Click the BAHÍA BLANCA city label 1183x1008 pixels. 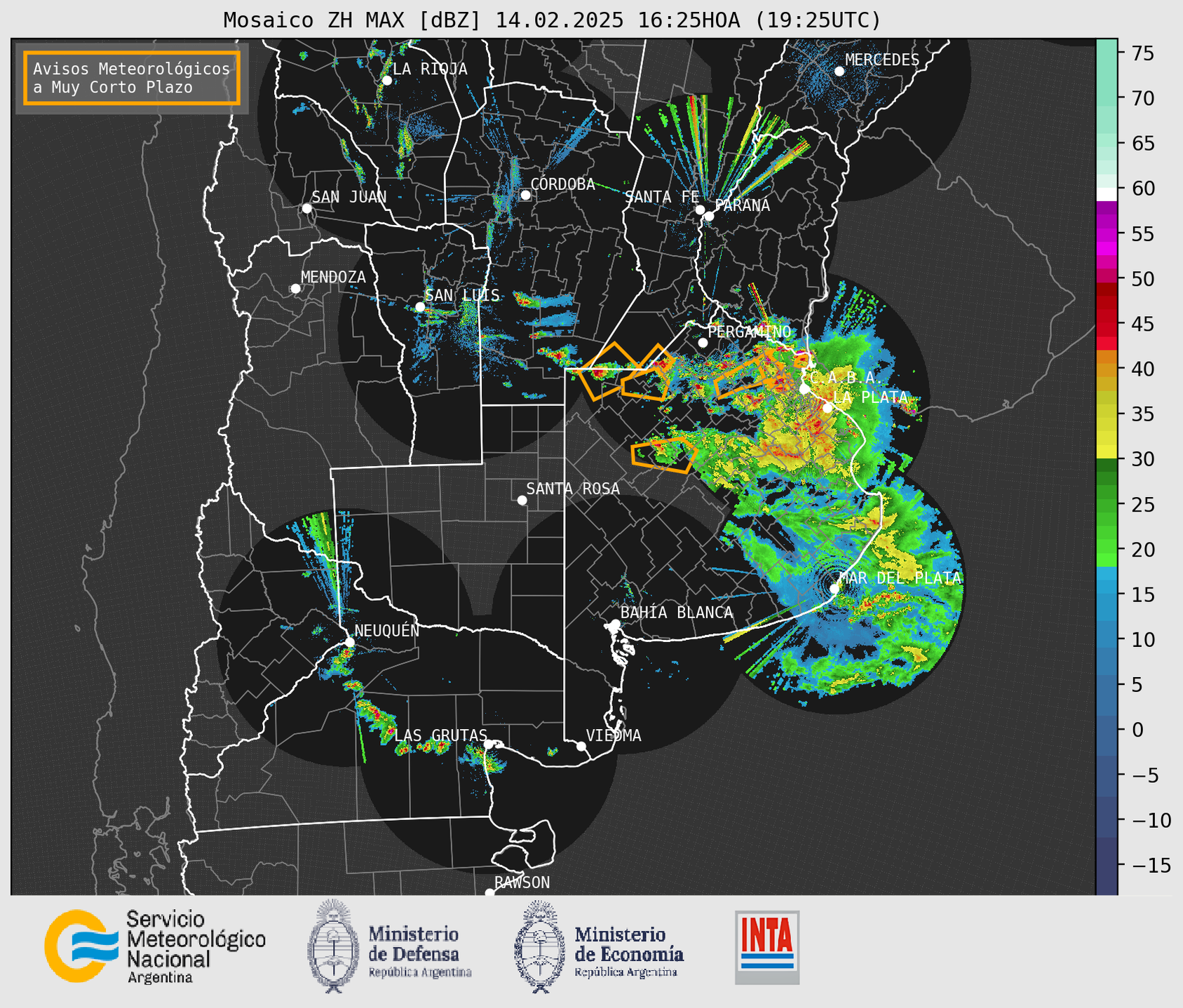pos(677,613)
